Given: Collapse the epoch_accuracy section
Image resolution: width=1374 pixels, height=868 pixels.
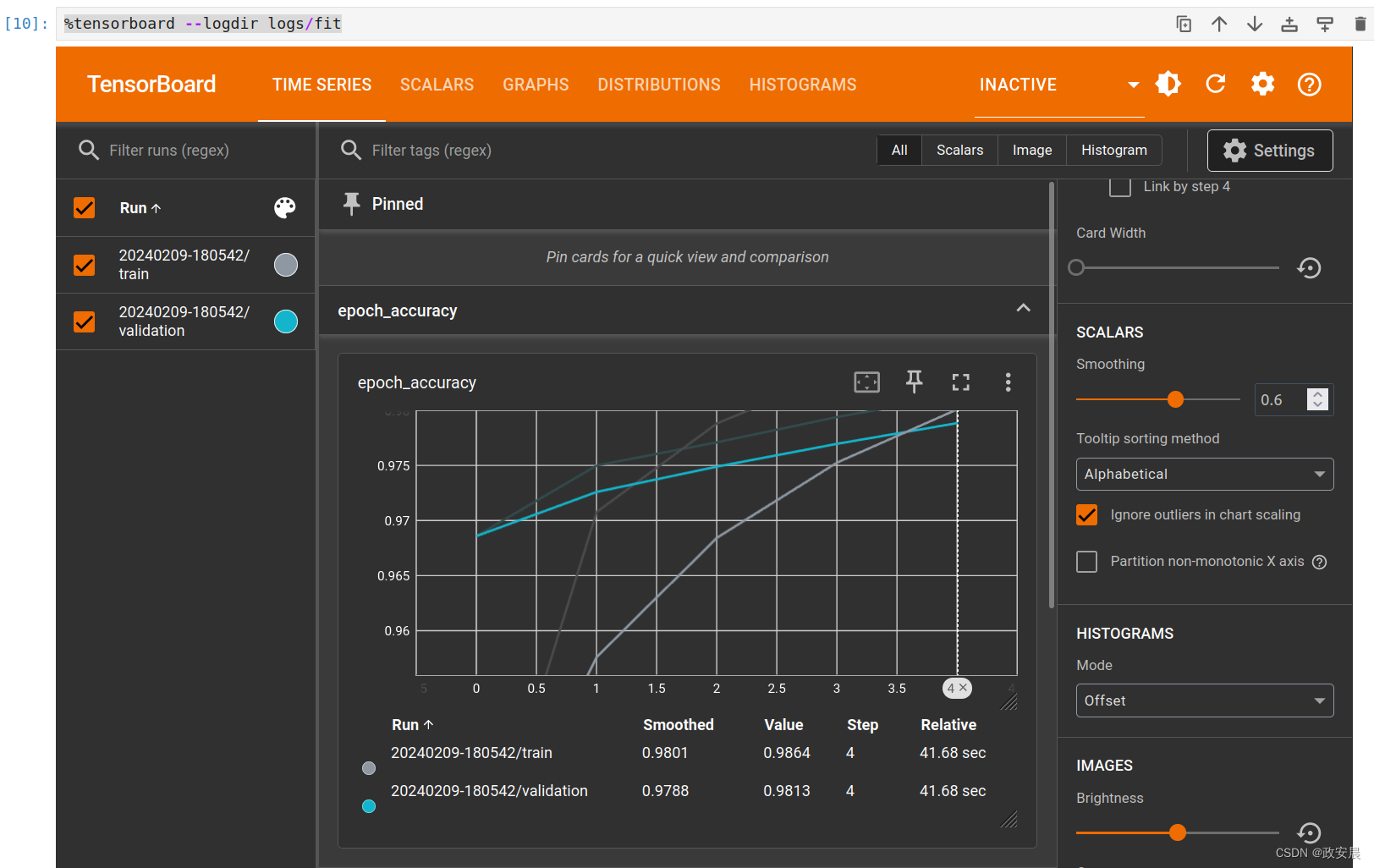Looking at the screenshot, I should point(1023,308).
